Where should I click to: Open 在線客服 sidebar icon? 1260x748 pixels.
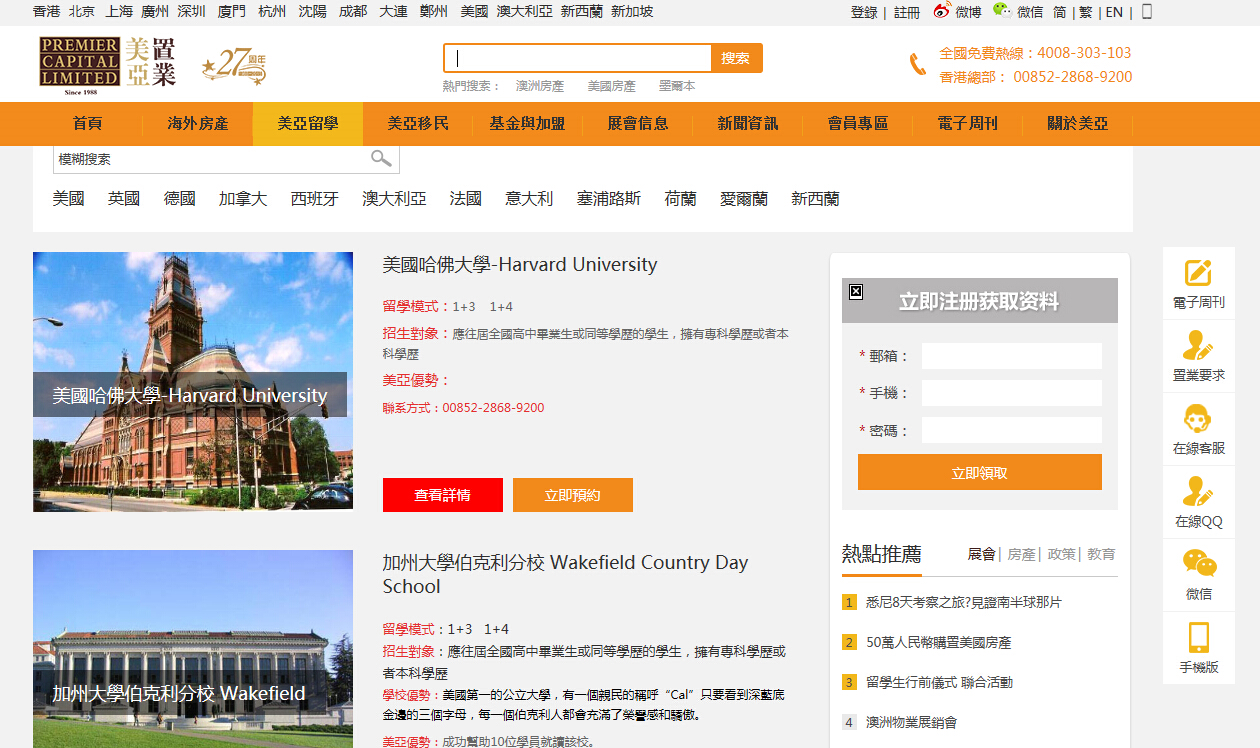(1198, 418)
